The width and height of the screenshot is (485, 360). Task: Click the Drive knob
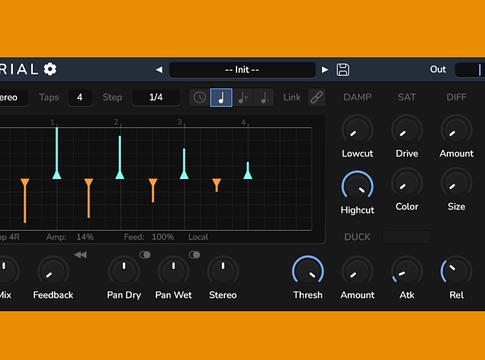click(407, 130)
